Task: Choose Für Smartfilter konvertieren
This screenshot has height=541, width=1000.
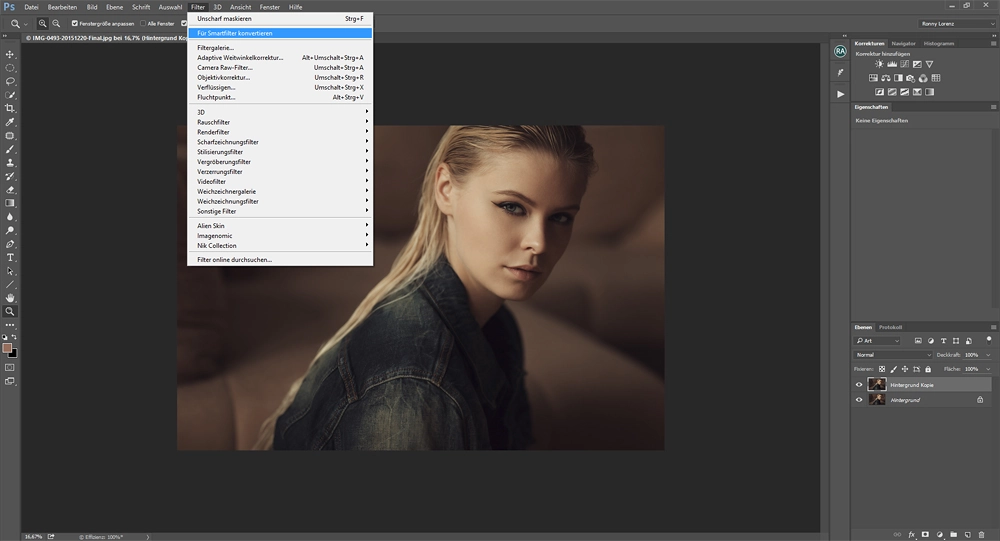Action: (280, 33)
